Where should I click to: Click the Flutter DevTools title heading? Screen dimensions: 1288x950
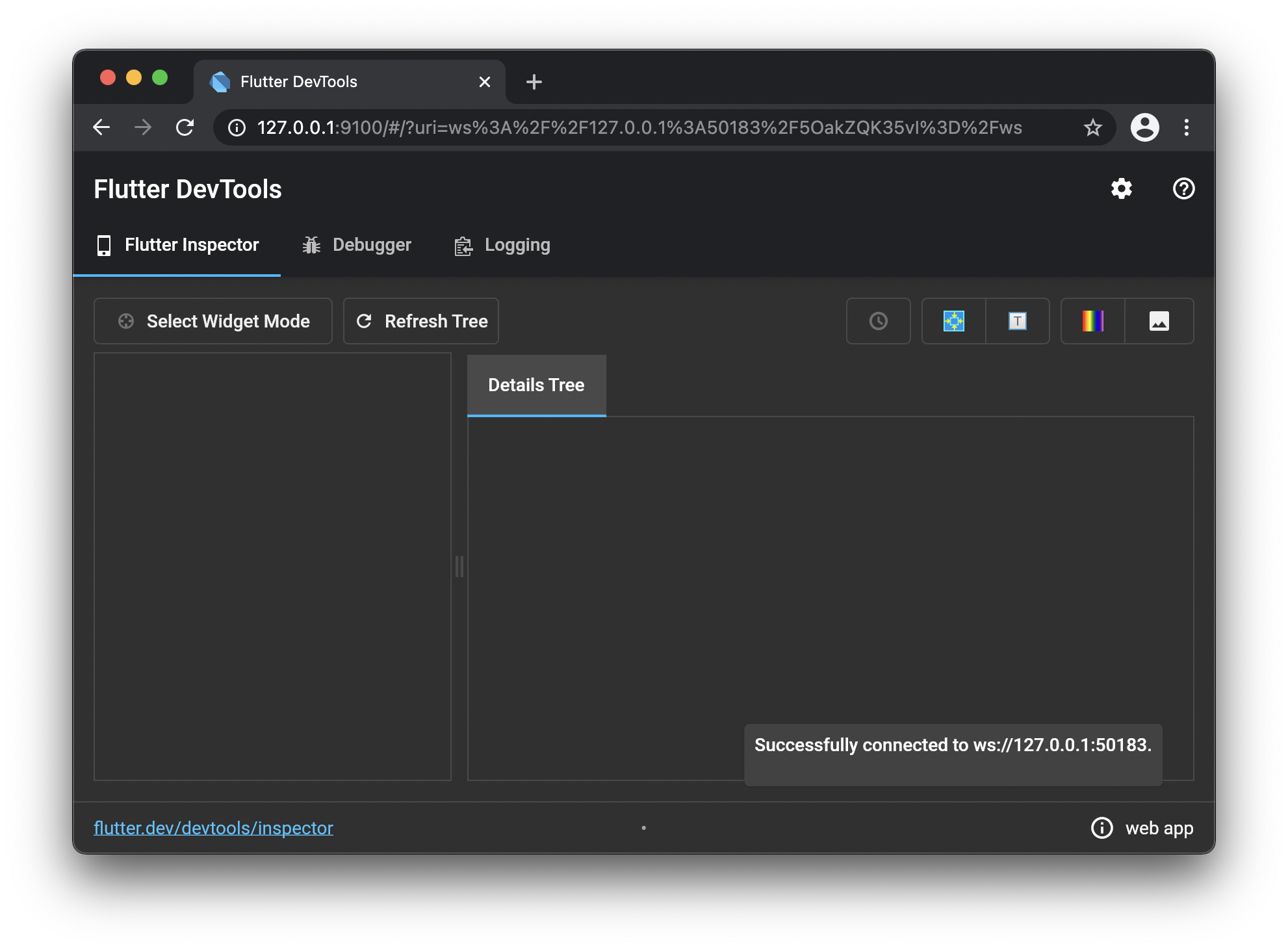pos(188,189)
